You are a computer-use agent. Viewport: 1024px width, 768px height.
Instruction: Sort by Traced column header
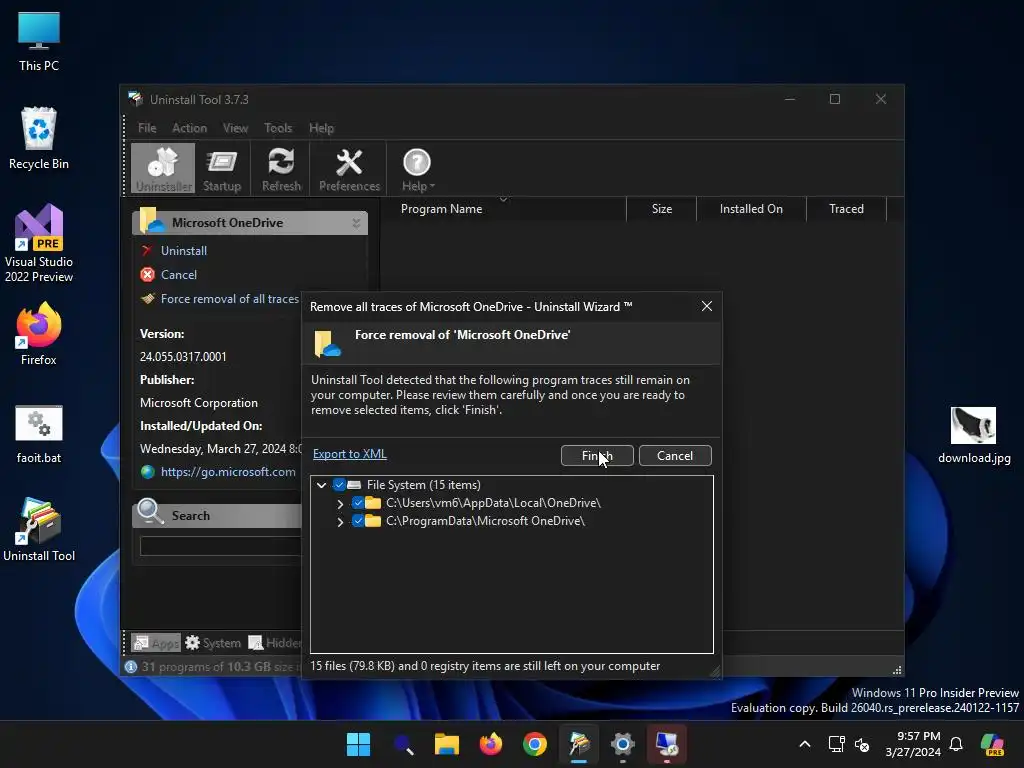(846, 209)
